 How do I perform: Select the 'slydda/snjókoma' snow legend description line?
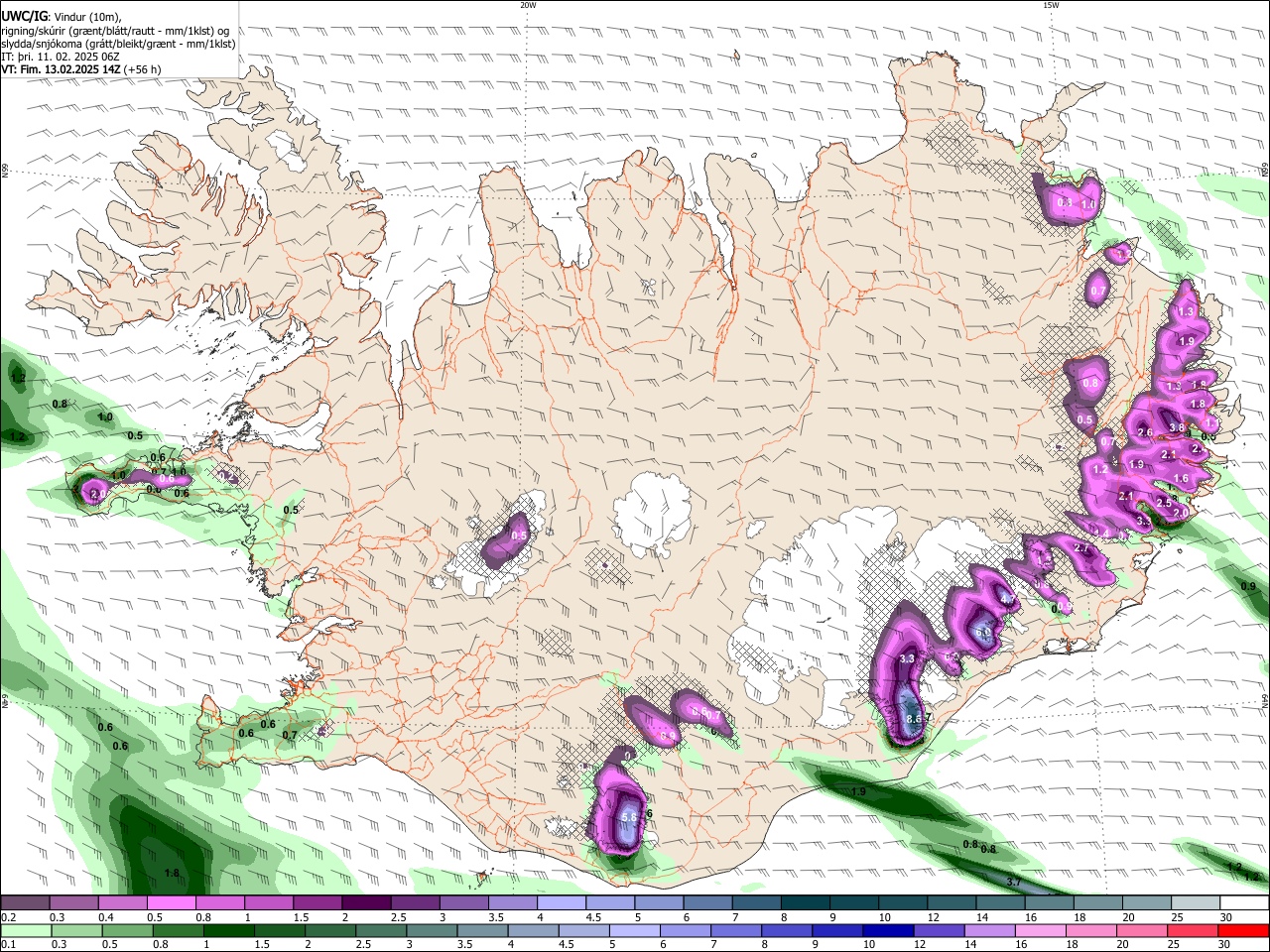click(x=119, y=44)
